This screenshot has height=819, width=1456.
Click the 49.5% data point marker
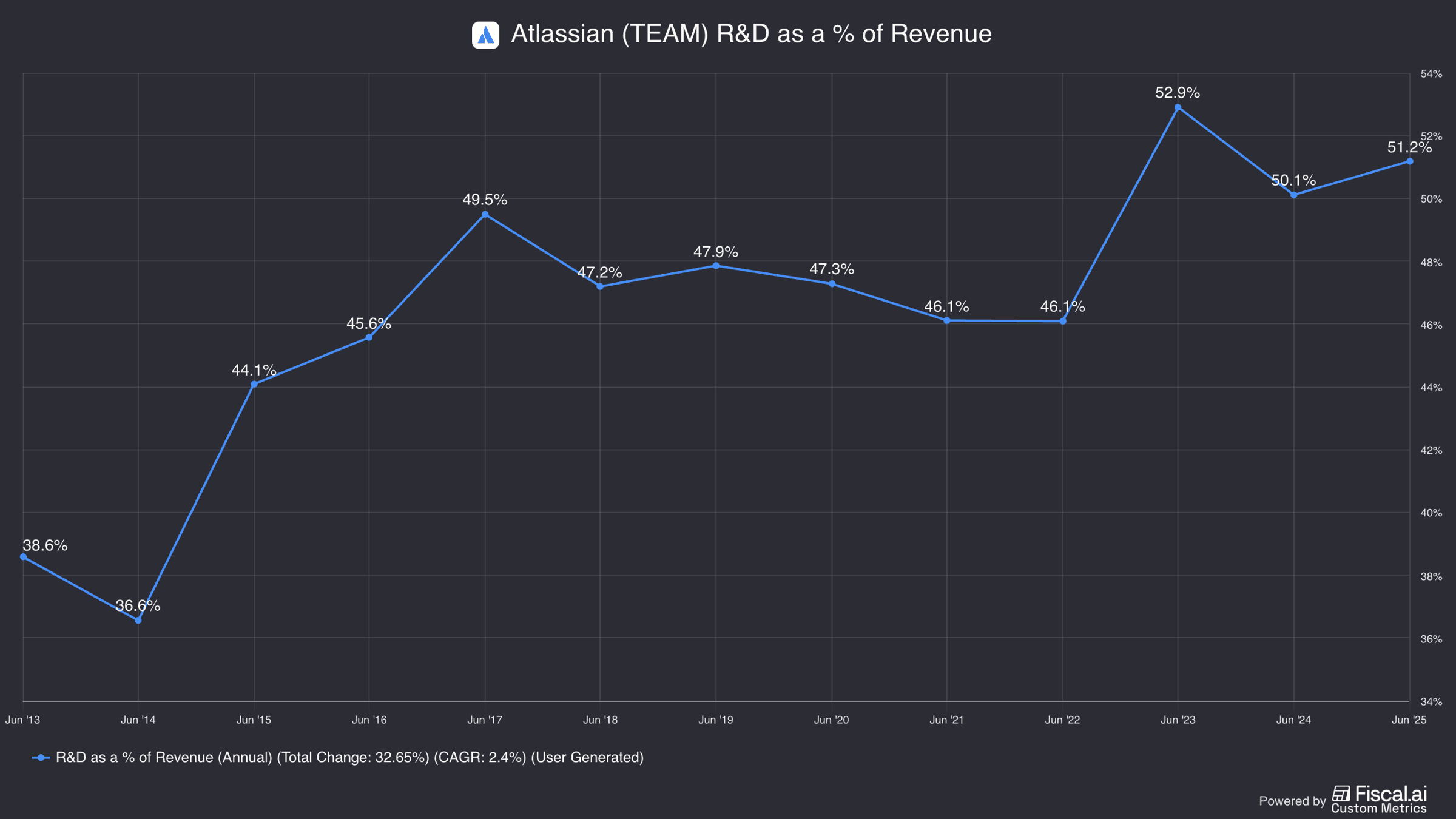click(x=485, y=215)
